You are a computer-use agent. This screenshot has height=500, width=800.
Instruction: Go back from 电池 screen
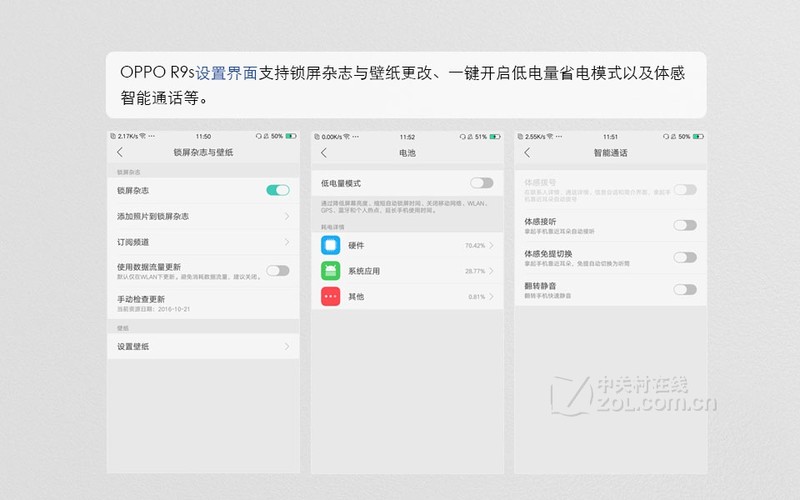[323, 153]
